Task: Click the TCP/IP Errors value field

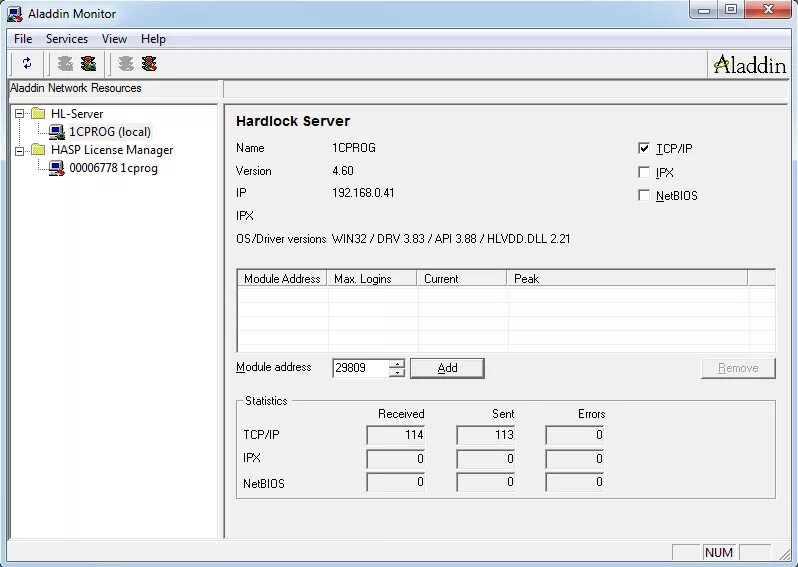Action: 575,435
